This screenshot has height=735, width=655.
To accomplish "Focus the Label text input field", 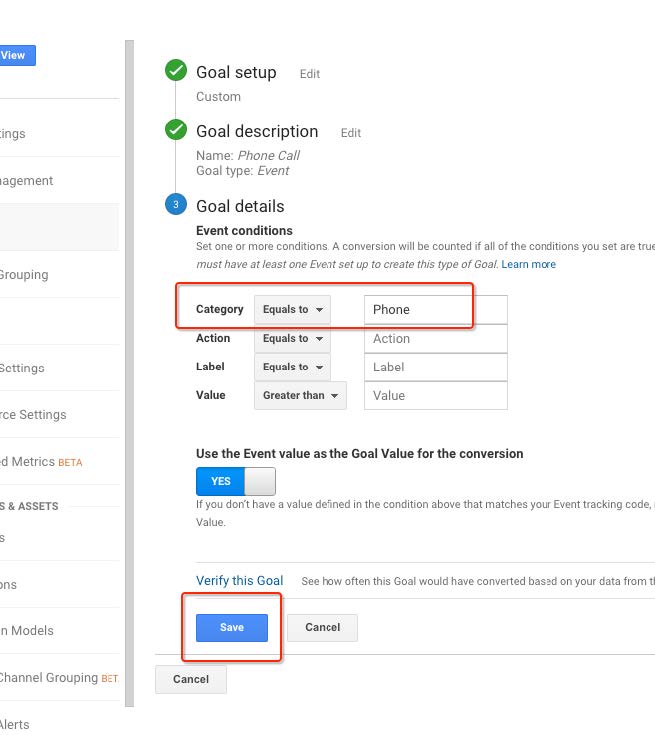I will click(x=435, y=367).
